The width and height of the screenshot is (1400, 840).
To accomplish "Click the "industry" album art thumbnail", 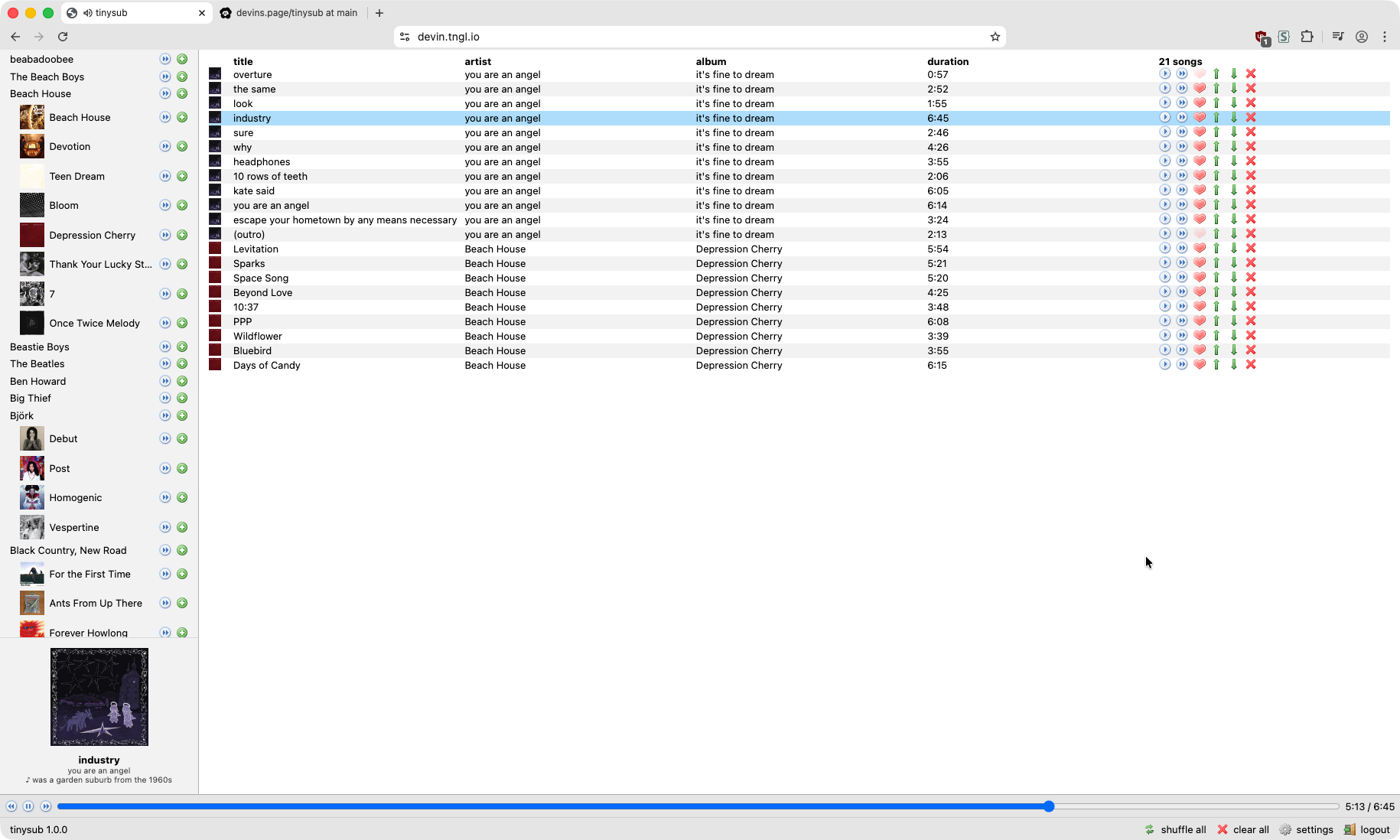I will [x=99, y=696].
